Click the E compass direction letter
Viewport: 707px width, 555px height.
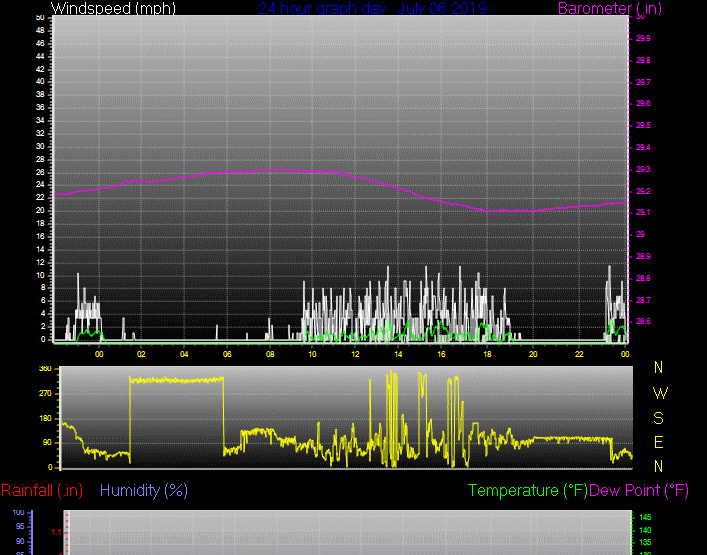(660, 442)
